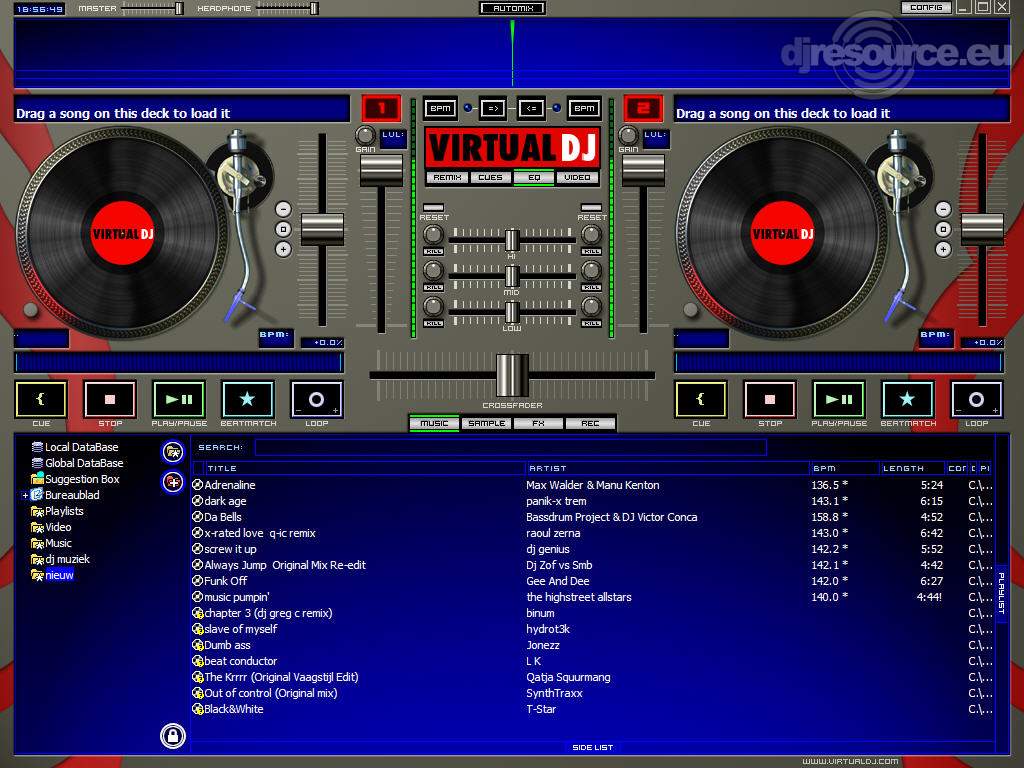Sort songs by BPM column header
This screenshot has width=1024, height=768.
845,468
